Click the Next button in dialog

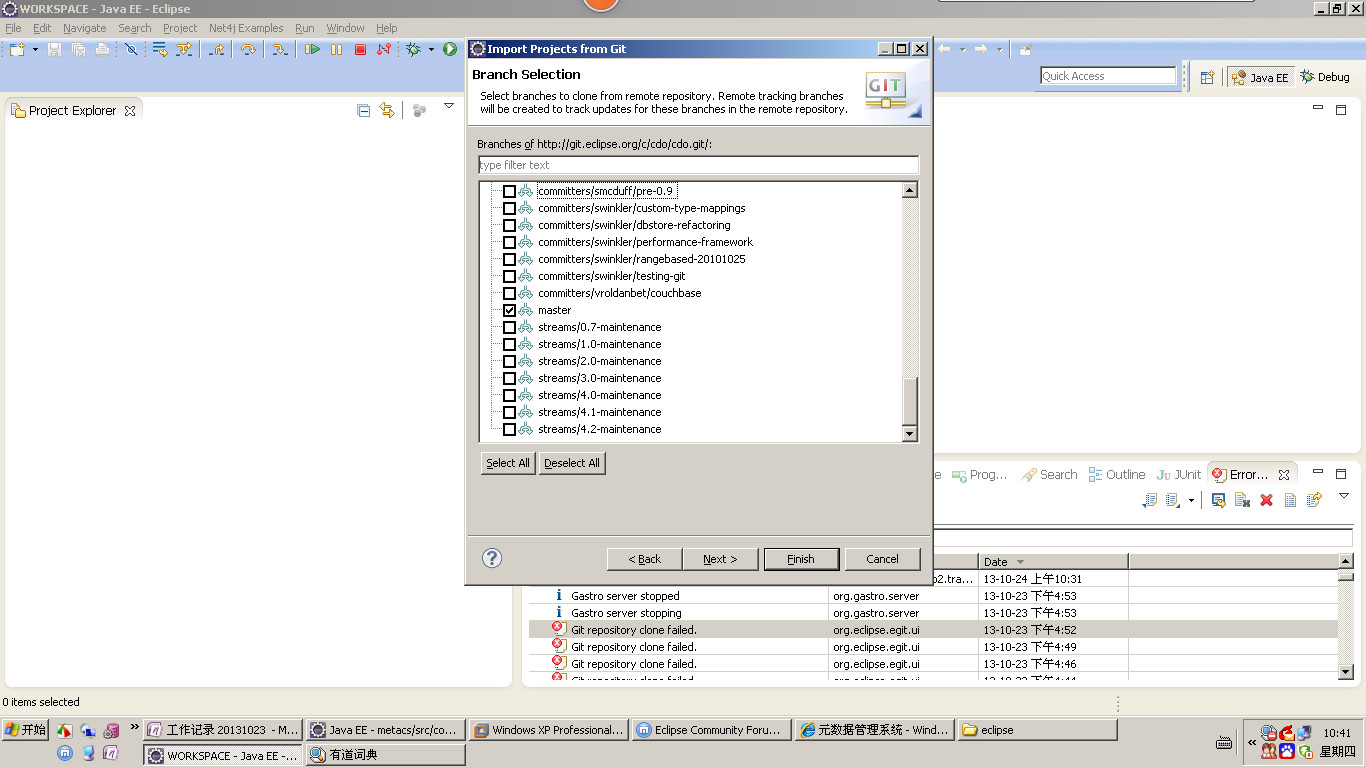[x=720, y=559]
